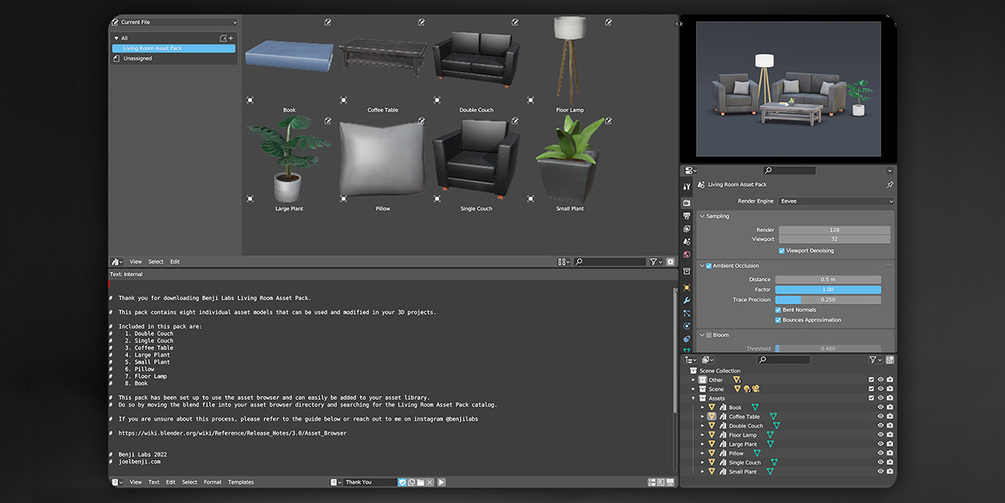1005x503 pixels.
Task: Select the Living Room Asset Pack catalog
Action: [x=174, y=48]
